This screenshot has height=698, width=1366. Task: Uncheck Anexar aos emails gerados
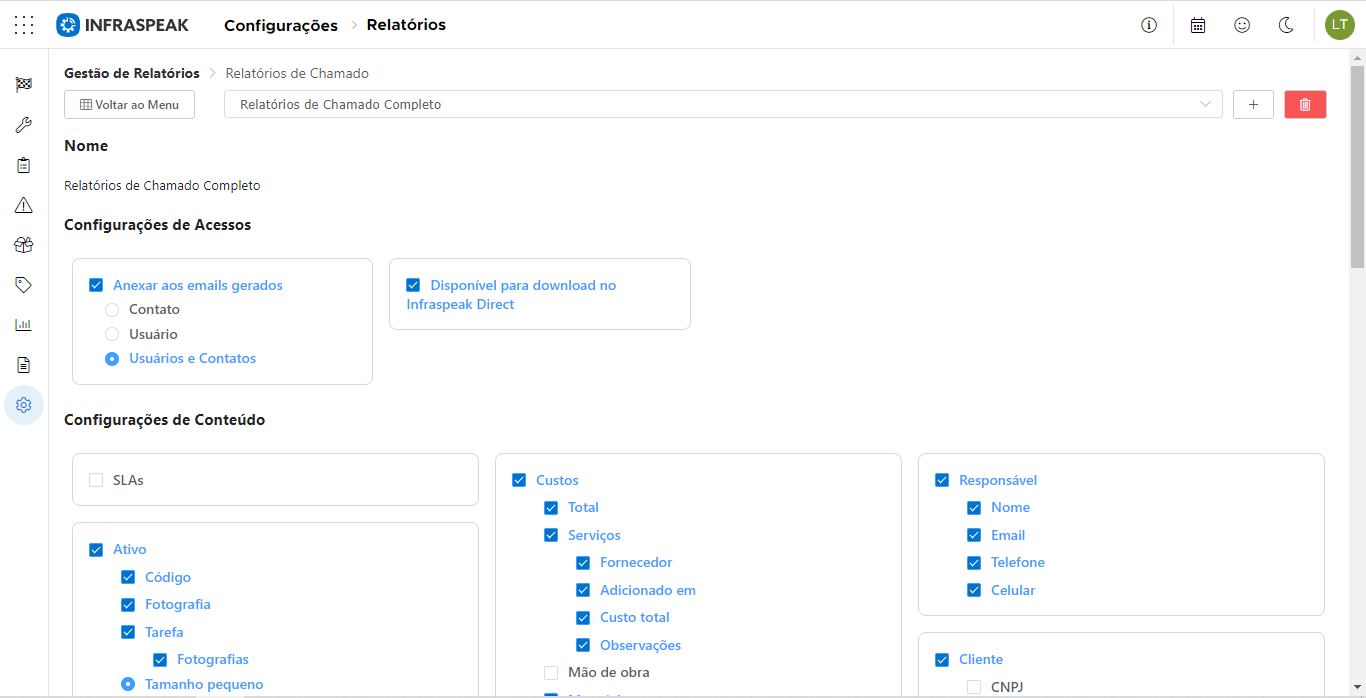(96, 285)
